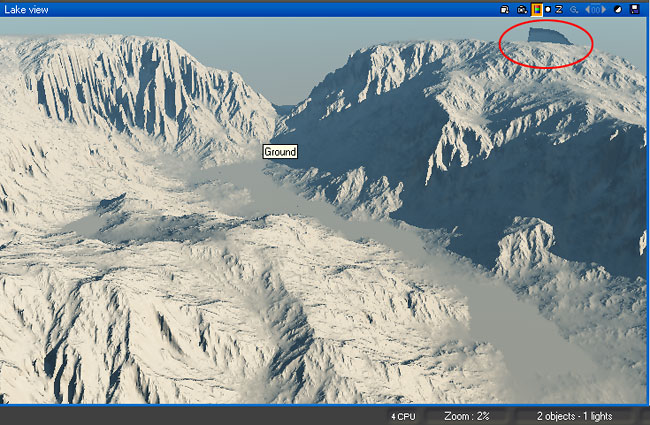Click the greyed G-buffer icon
Image resolution: width=650 pixels, height=425 pixels.
[573, 9]
